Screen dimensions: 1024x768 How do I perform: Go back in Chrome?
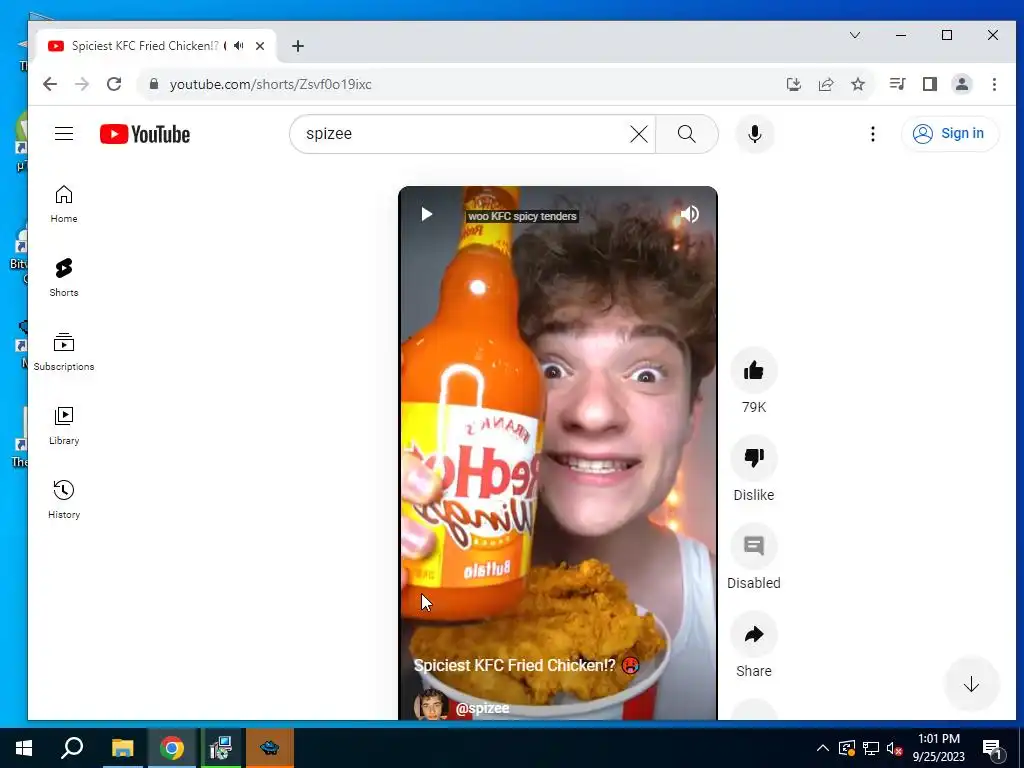50,84
